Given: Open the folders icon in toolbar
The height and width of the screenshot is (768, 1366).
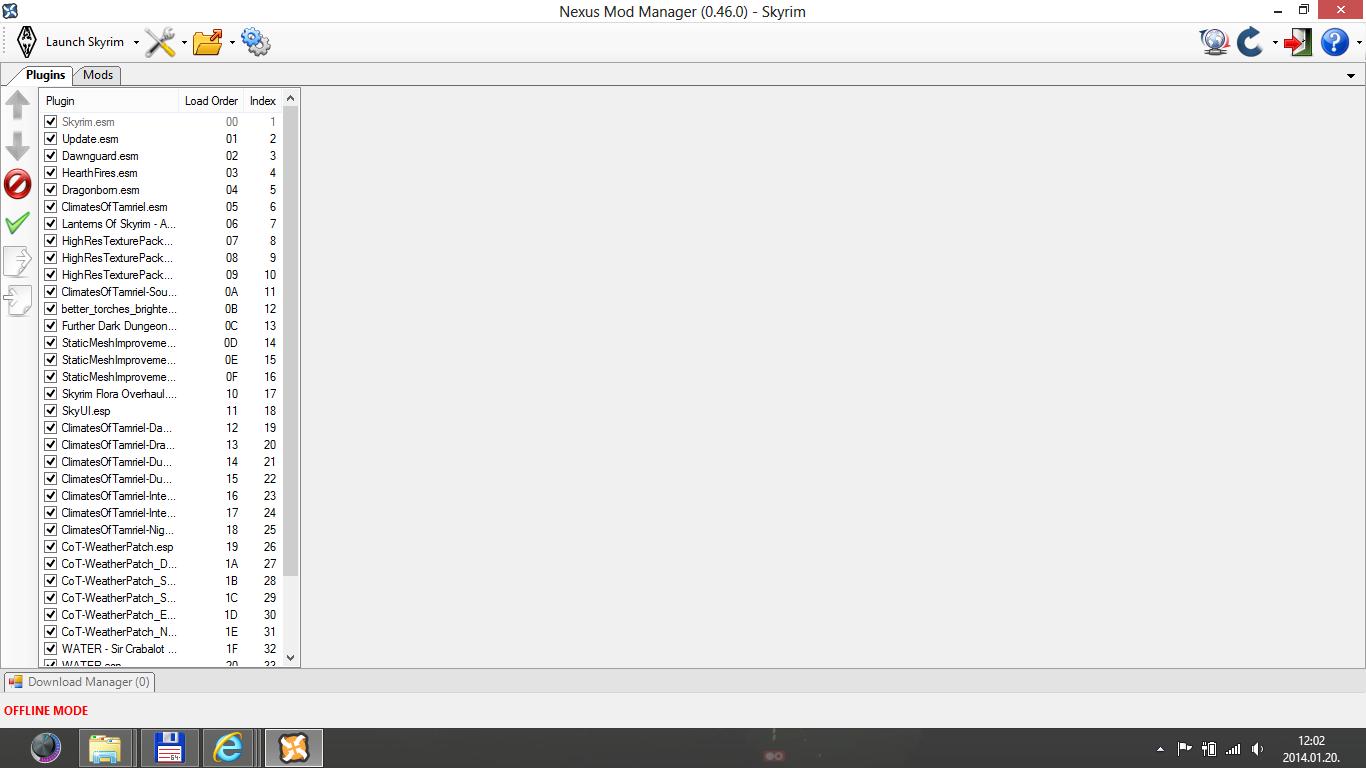Looking at the screenshot, I should coord(208,42).
